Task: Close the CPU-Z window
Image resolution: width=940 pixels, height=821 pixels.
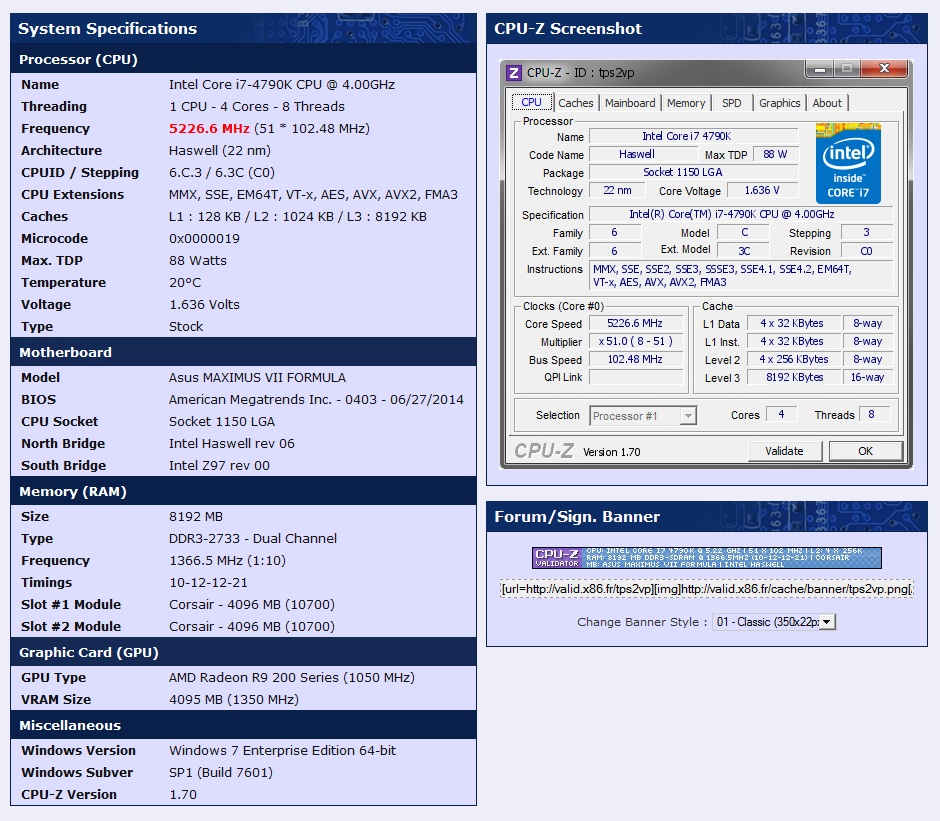Action: pyautogui.click(x=884, y=69)
